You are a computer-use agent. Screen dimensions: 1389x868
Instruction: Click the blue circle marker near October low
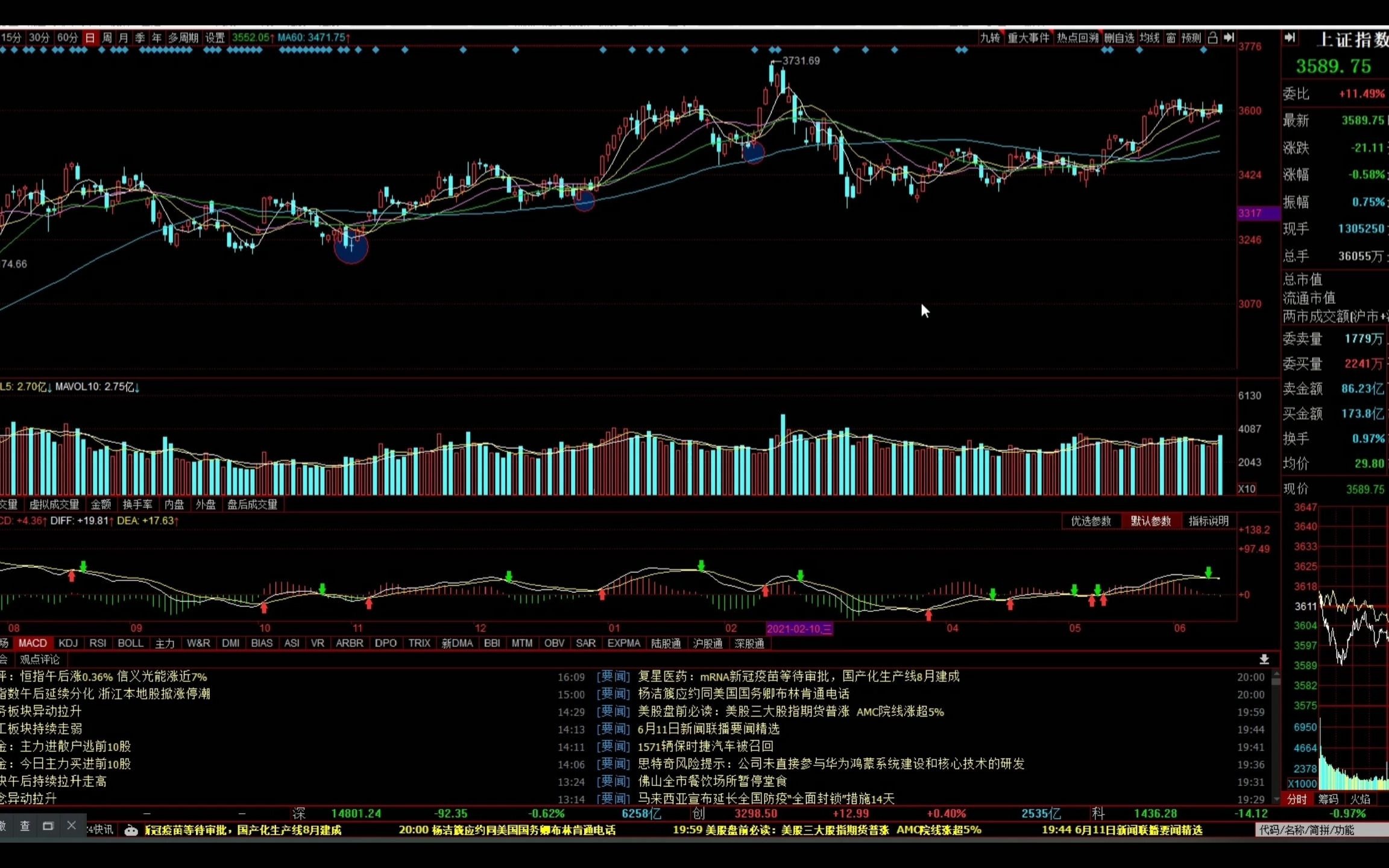coord(351,248)
